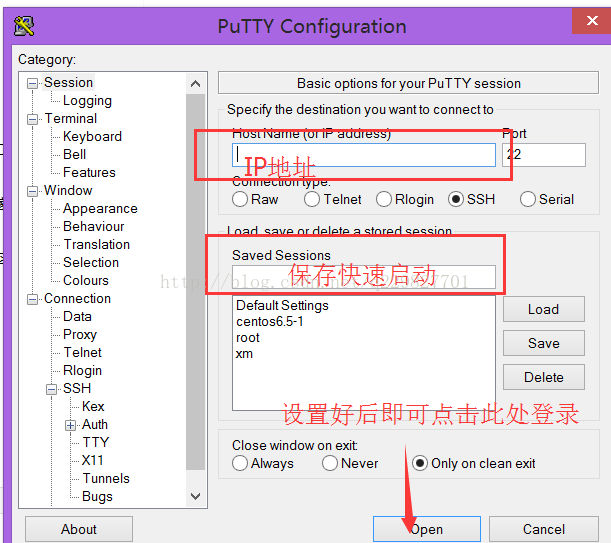Open the Keyboard category
The image size is (611, 543).
(x=92, y=136)
